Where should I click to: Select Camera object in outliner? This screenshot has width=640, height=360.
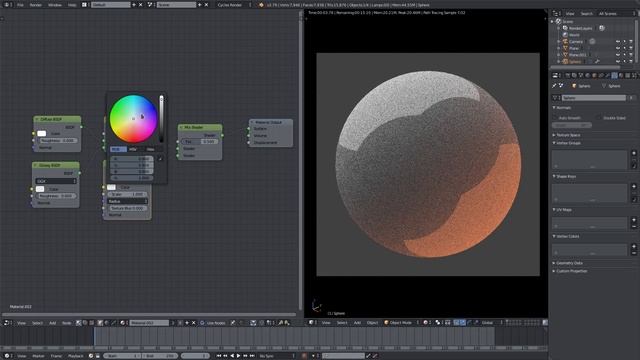tap(576, 42)
